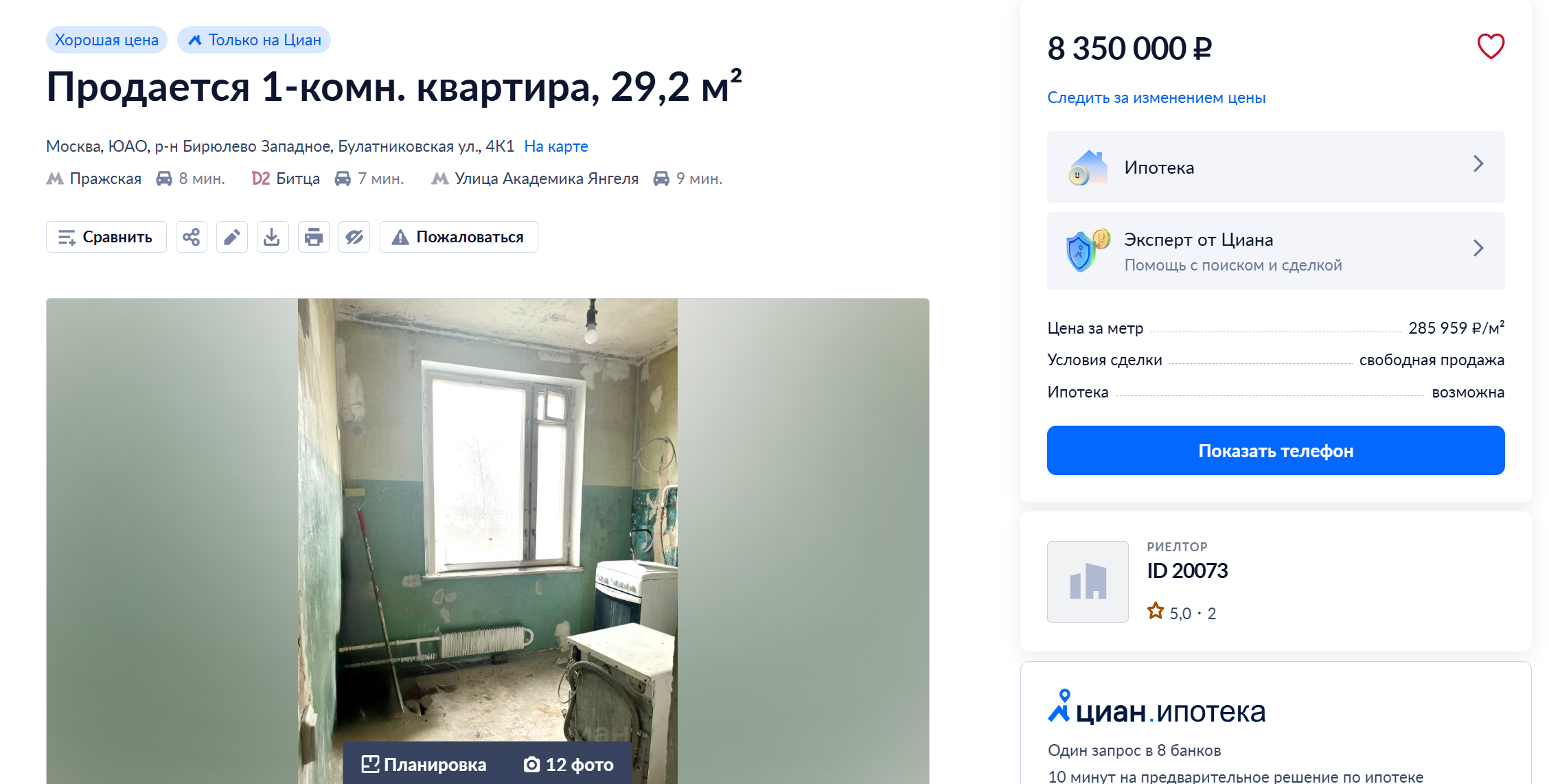Click the Хорошая цена badge

tap(106, 40)
